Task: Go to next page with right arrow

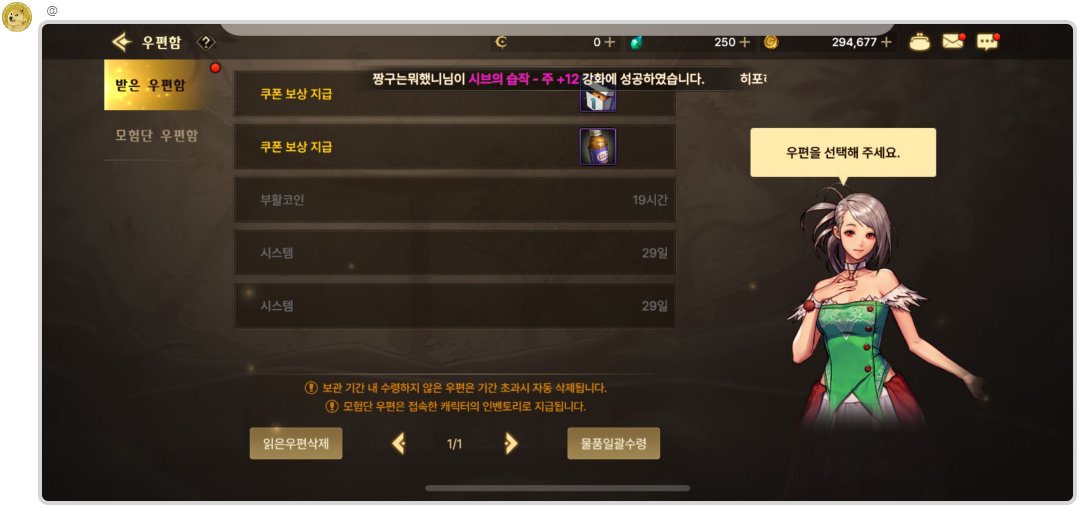Action: pos(511,443)
